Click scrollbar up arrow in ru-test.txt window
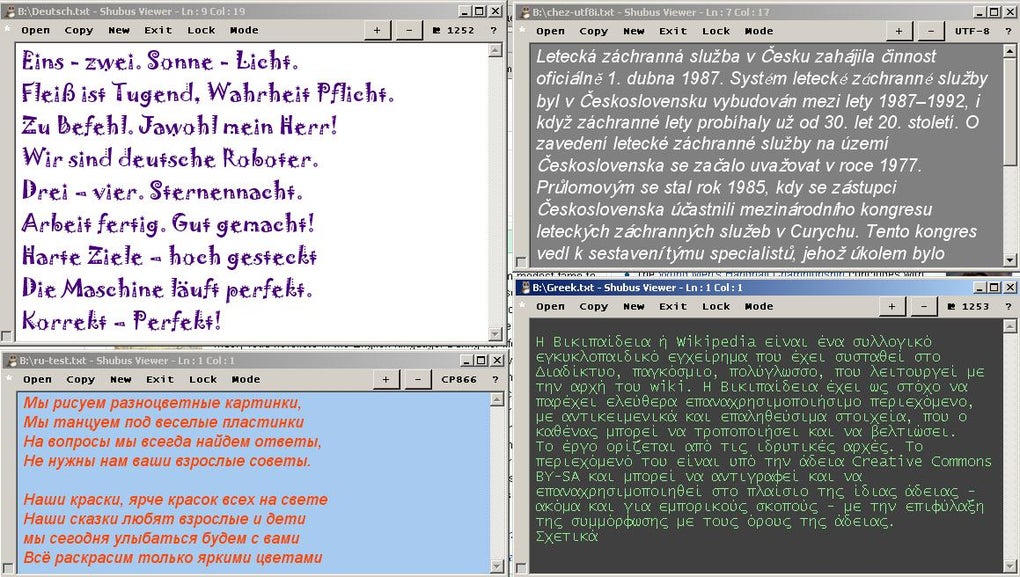The image size is (1020, 577). pyautogui.click(x=497, y=399)
